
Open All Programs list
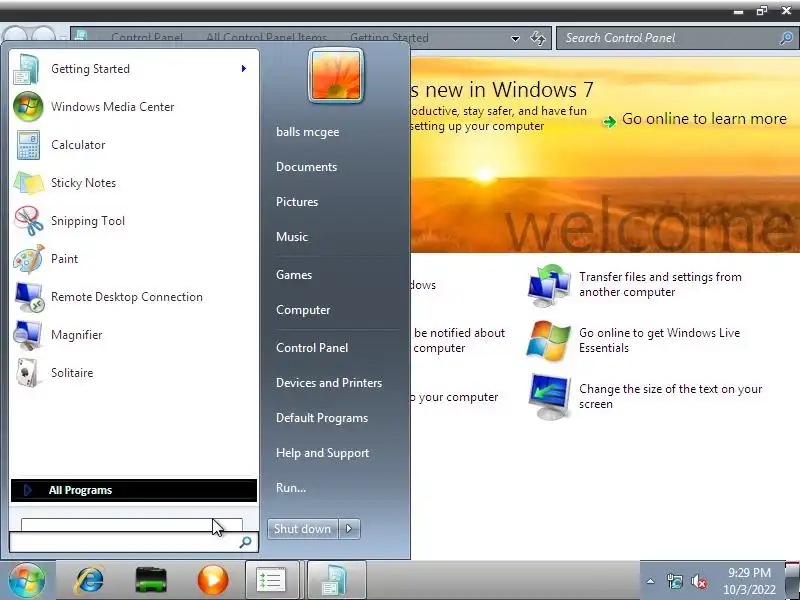(134, 490)
